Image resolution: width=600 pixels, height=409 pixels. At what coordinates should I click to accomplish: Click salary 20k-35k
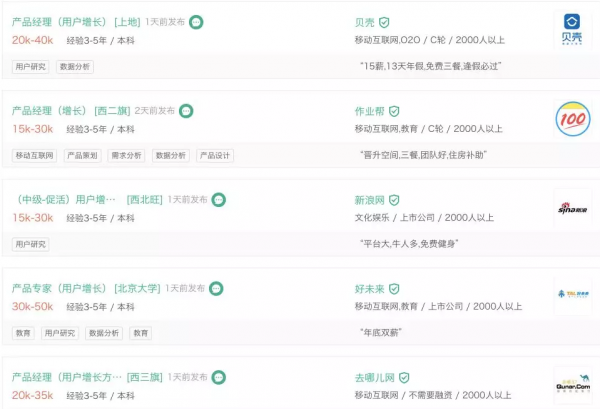[x=33, y=395]
